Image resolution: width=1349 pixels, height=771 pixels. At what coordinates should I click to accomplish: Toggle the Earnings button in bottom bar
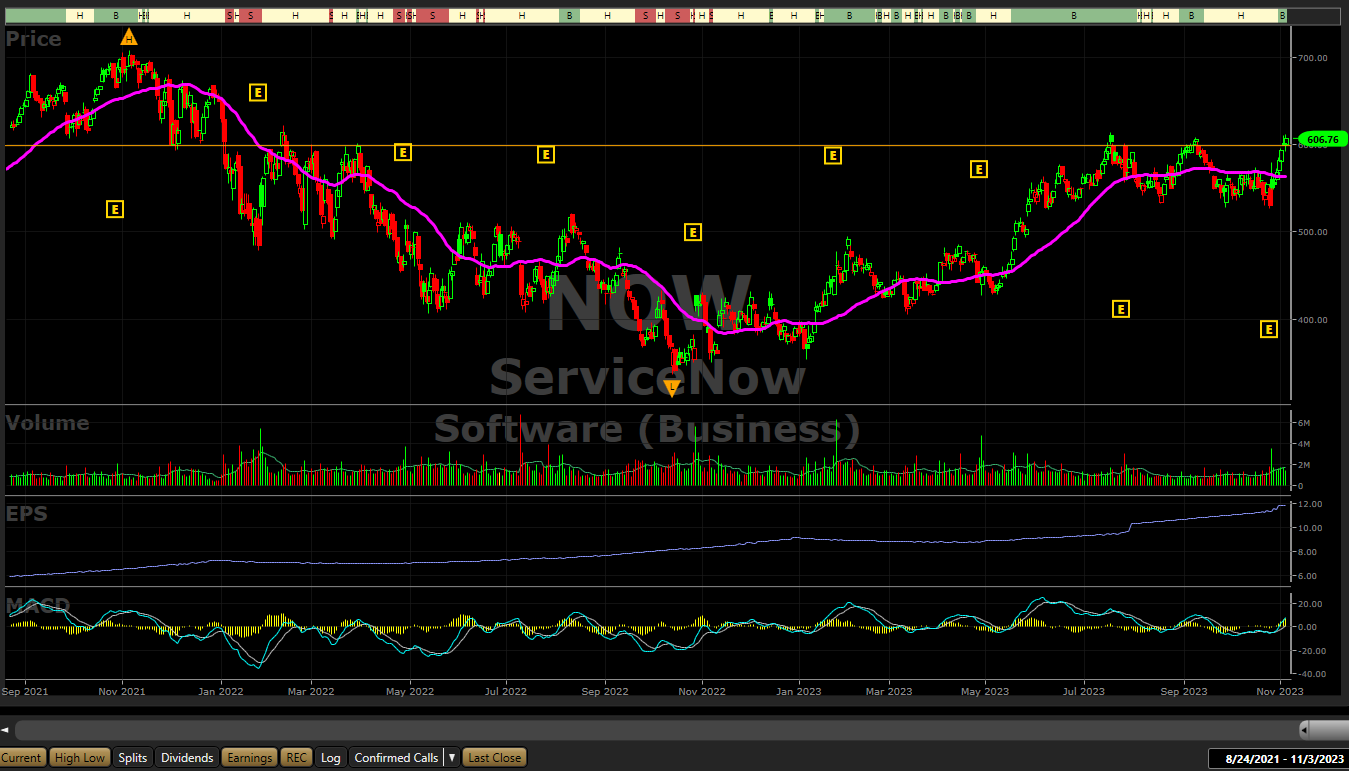[x=249, y=758]
